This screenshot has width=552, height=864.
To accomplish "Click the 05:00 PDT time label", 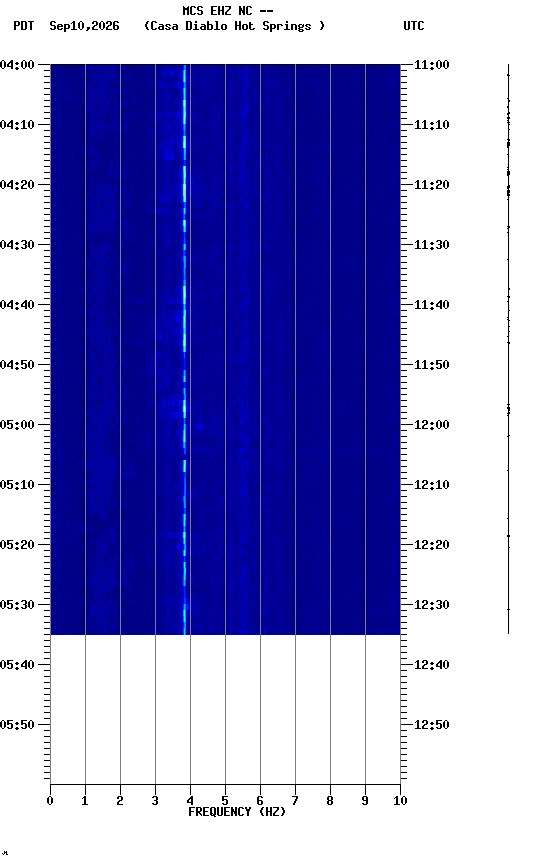I will pyautogui.click(x=17, y=425).
